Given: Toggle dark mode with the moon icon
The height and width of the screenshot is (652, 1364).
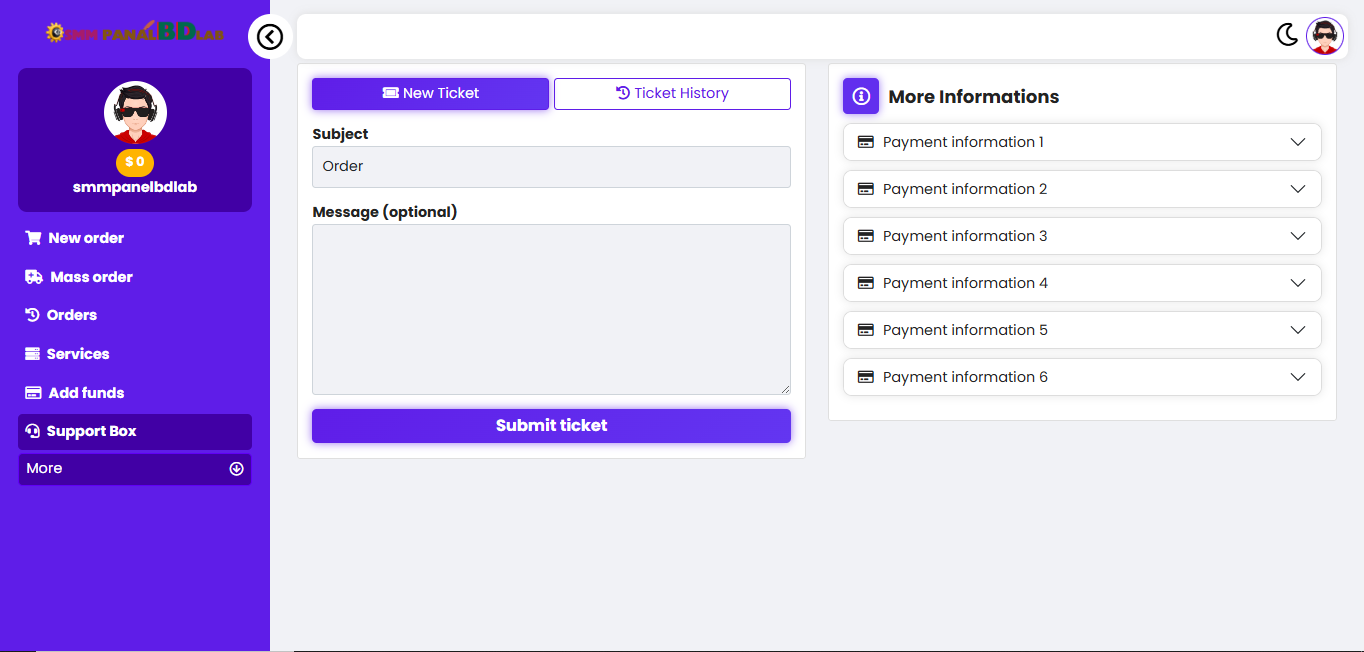Looking at the screenshot, I should pyautogui.click(x=1287, y=35).
